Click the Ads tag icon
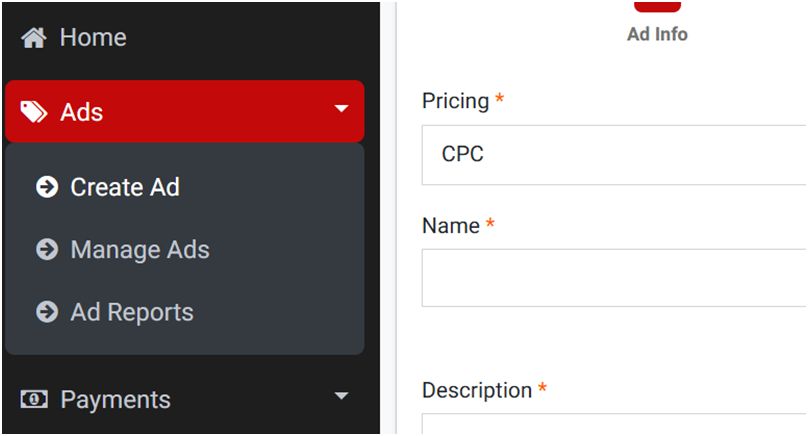 pos(34,112)
